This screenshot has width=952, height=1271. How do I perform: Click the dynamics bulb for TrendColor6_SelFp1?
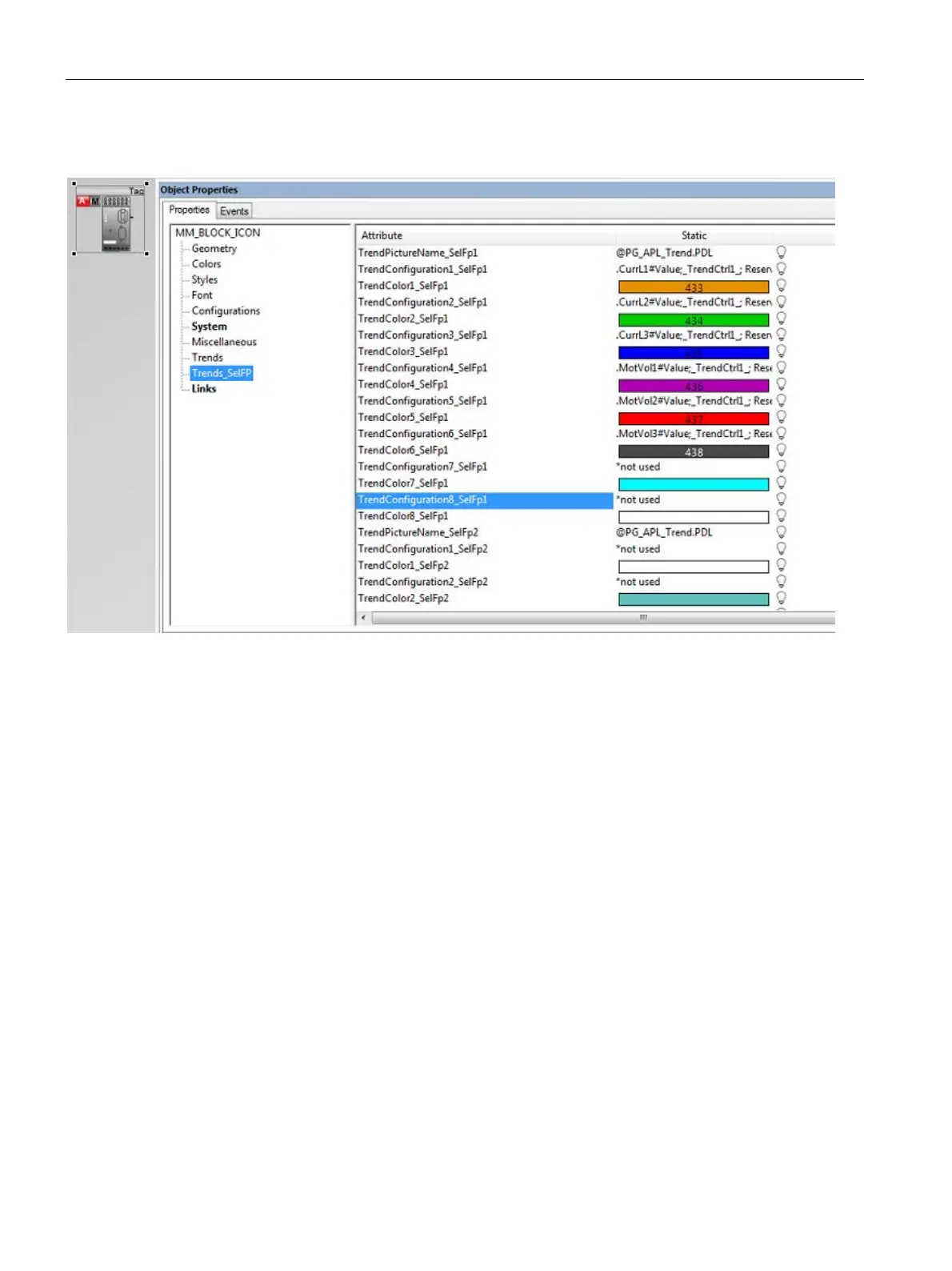[x=781, y=450]
